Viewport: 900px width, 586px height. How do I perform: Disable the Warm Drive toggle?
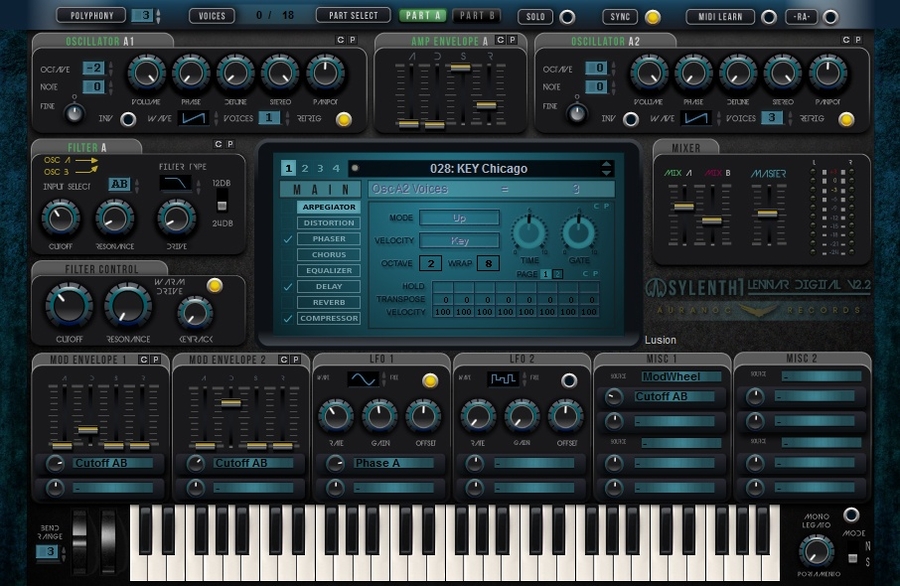213,286
